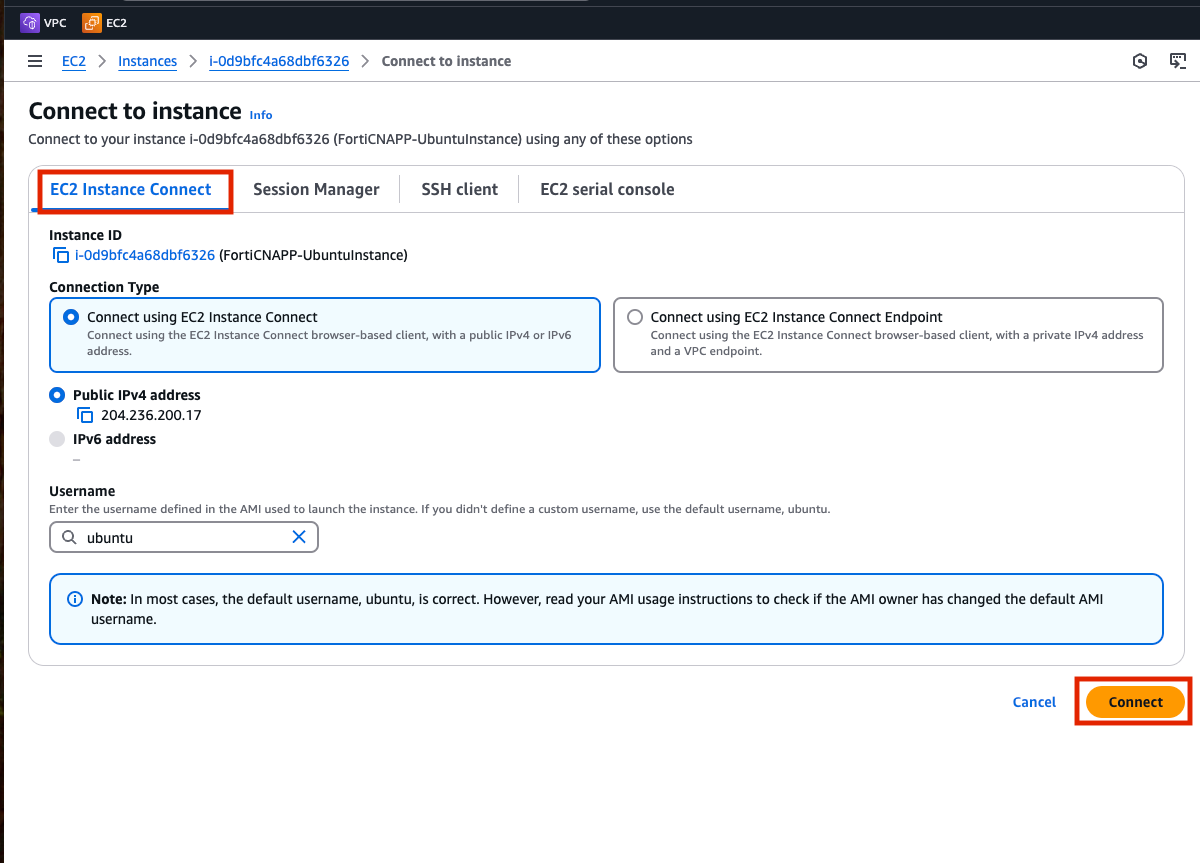Click the VPC service shortcut icon
The image size is (1200, 863).
click(30, 22)
